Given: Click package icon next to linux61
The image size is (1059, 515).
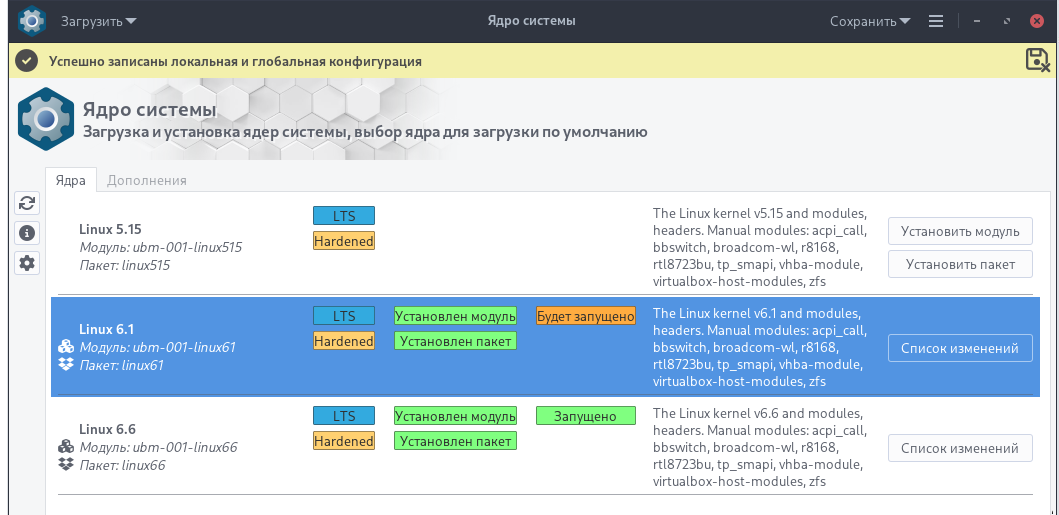Looking at the screenshot, I should [66, 364].
